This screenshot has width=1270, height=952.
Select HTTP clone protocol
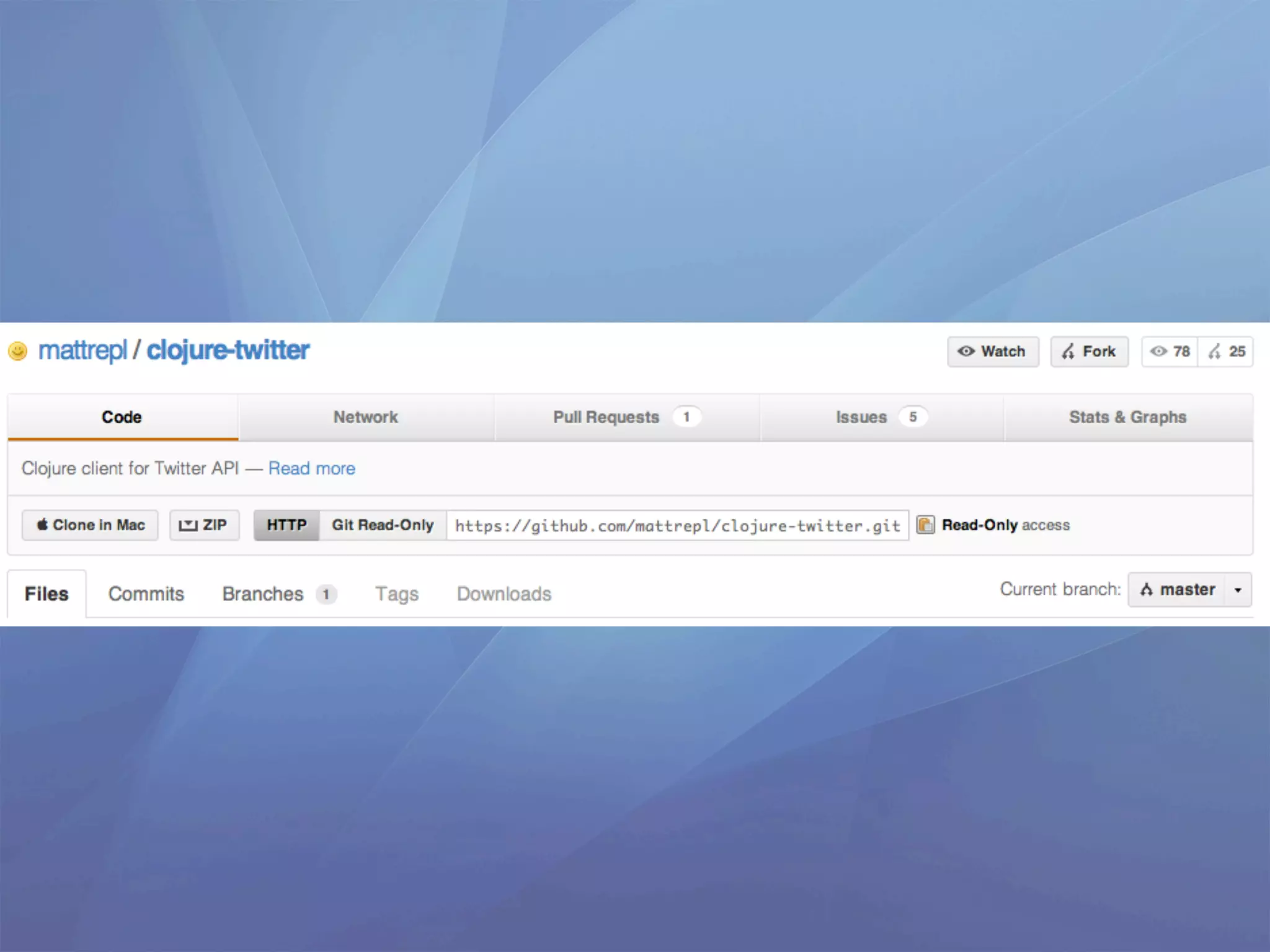tap(286, 525)
